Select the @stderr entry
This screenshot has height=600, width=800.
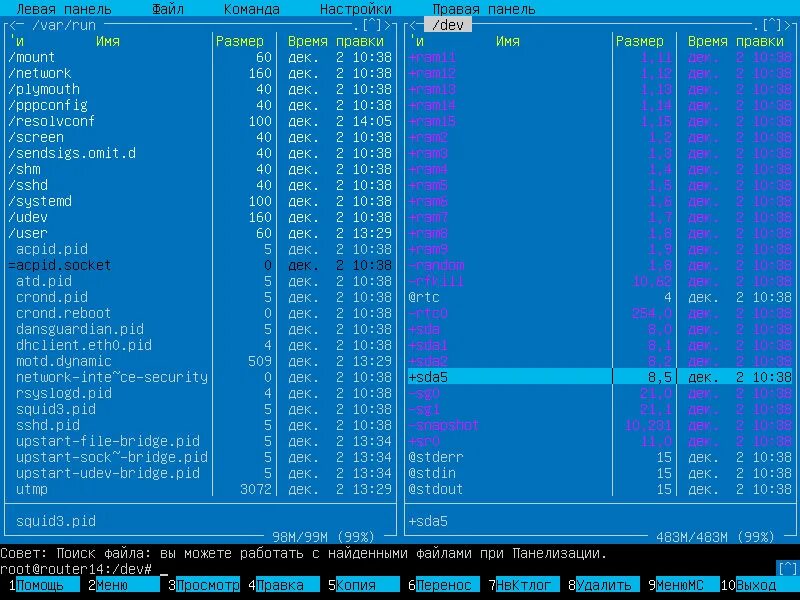[x=600, y=457]
